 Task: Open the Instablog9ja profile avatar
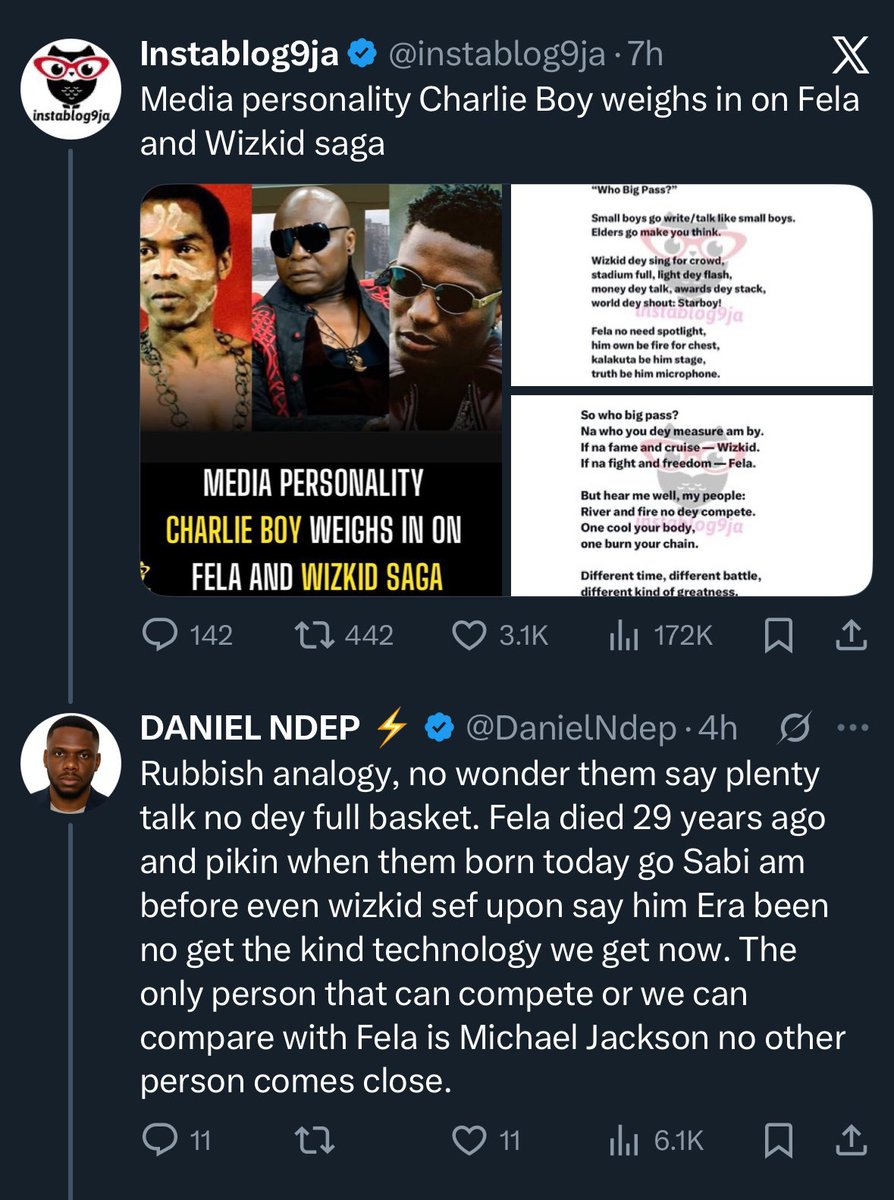tap(71, 89)
